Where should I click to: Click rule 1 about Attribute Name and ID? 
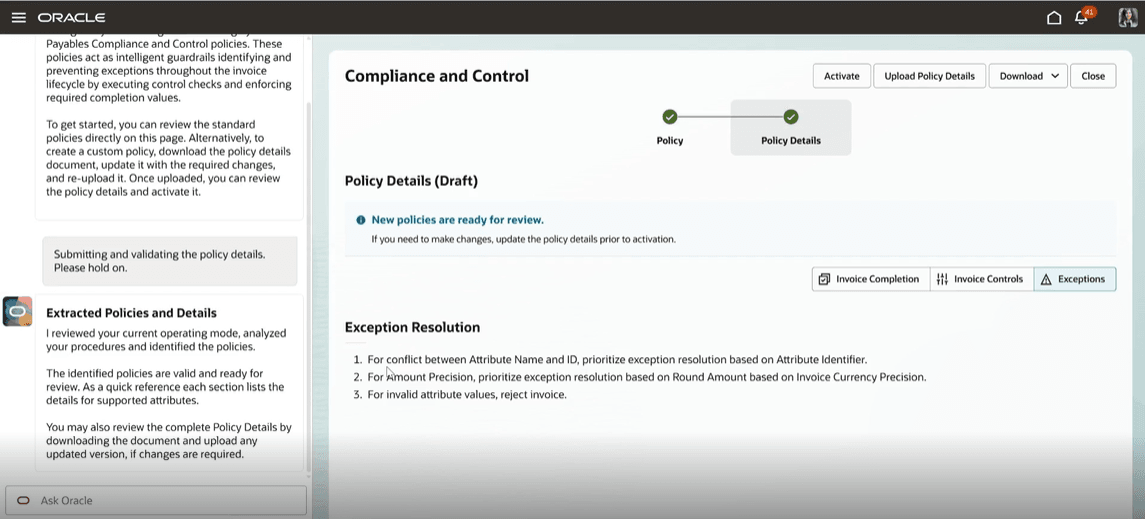pos(617,360)
